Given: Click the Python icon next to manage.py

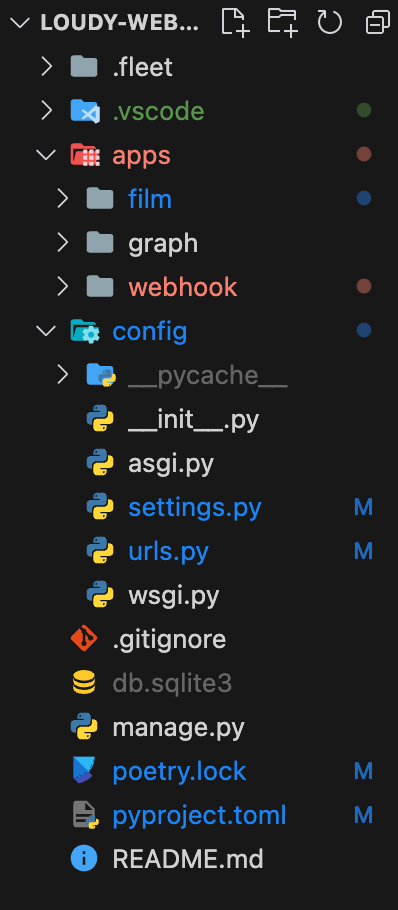Looking at the screenshot, I should pyautogui.click(x=84, y=727).
